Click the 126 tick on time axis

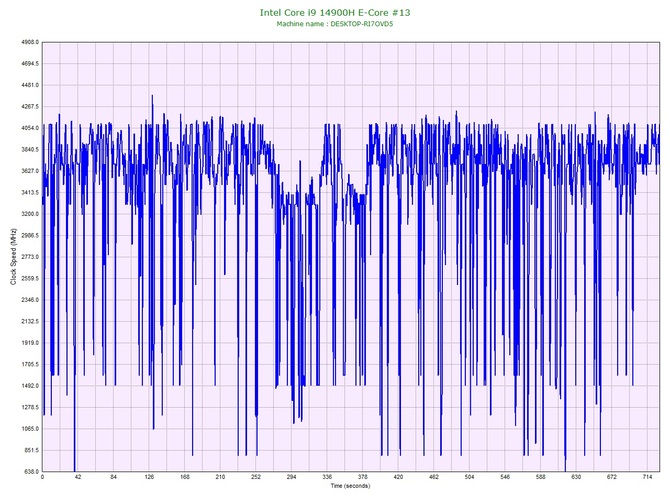[149, 477]
